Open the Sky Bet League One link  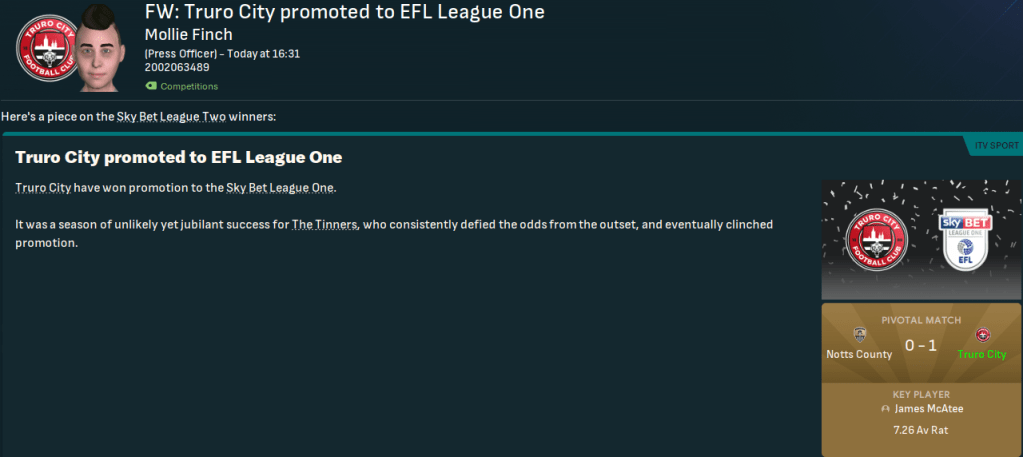[x=281, y=189]
